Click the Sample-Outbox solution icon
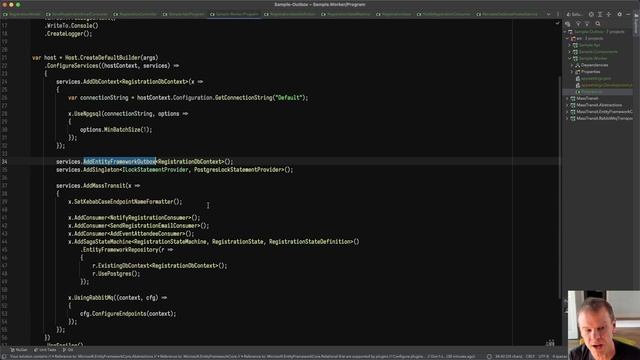The height and width of the screenshot is (360, 640). [x=571, y=31]
